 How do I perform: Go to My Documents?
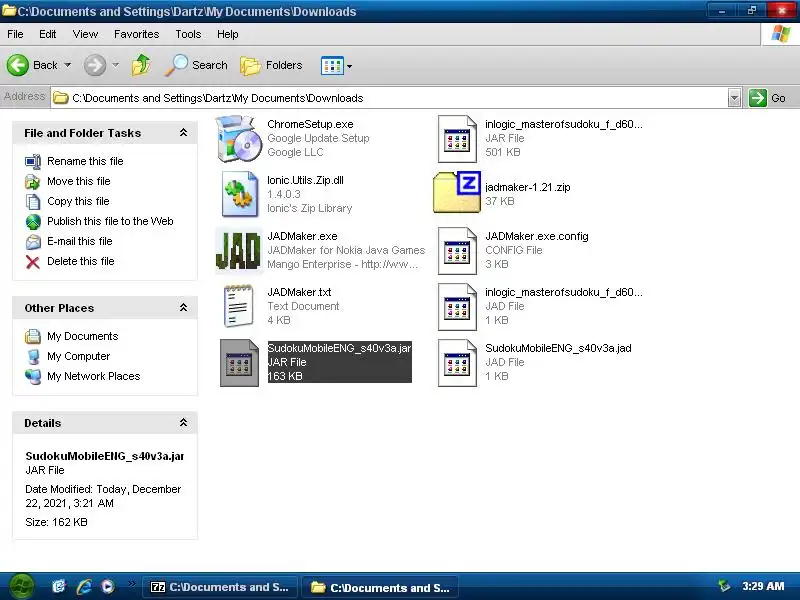coord(83,336)
